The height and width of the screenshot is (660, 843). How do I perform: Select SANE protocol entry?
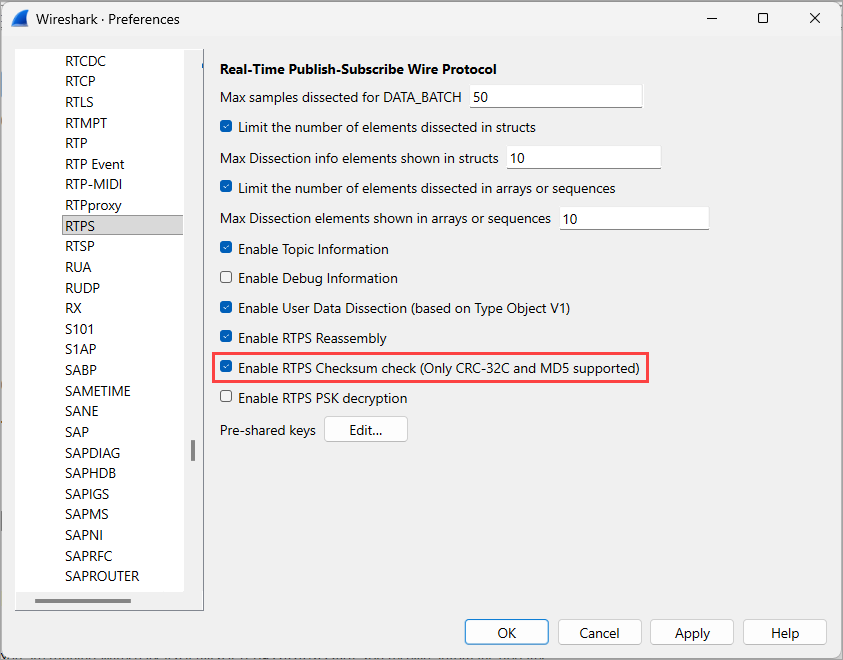tap(82, 411)
